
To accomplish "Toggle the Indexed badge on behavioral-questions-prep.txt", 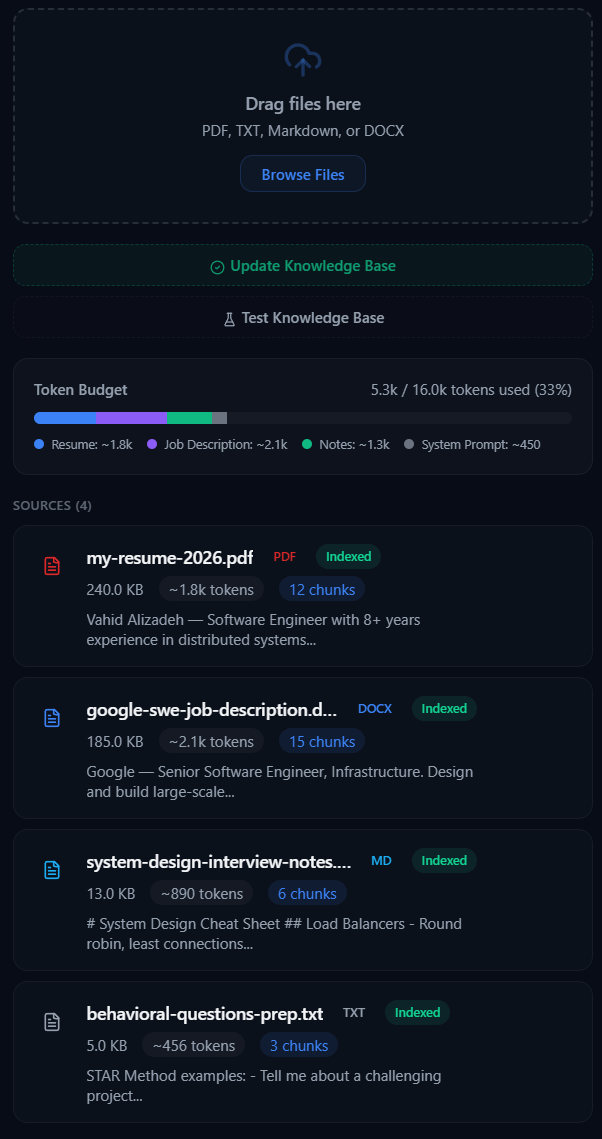I will [417, 1012].
